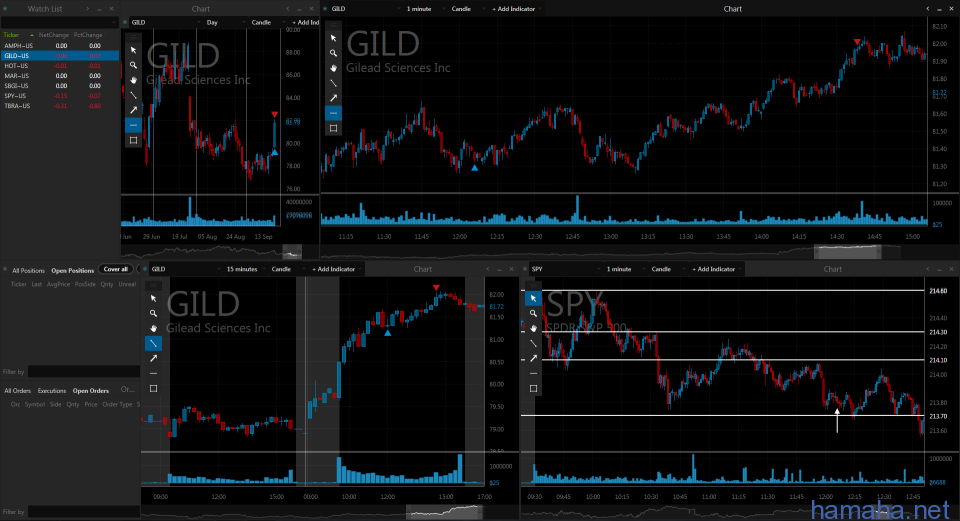The width and height of the screenshot is (960, 521).
Task: Select zoom tool in SPY chart
Action: tap(533, 313)
